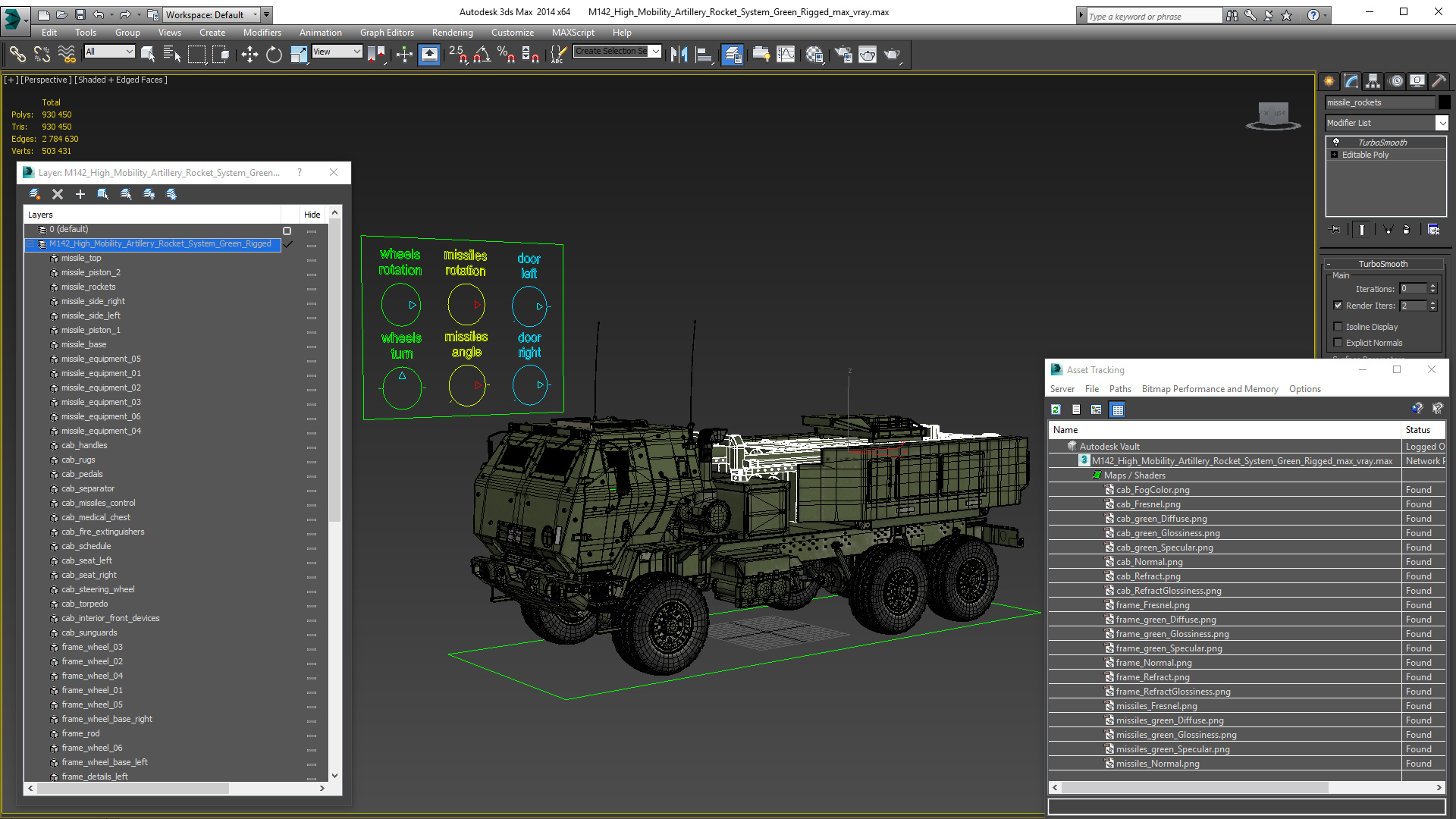The image size is (1456, 819).
Task: Collapse the TurboSmooth rollout header
Action: 1382,264
